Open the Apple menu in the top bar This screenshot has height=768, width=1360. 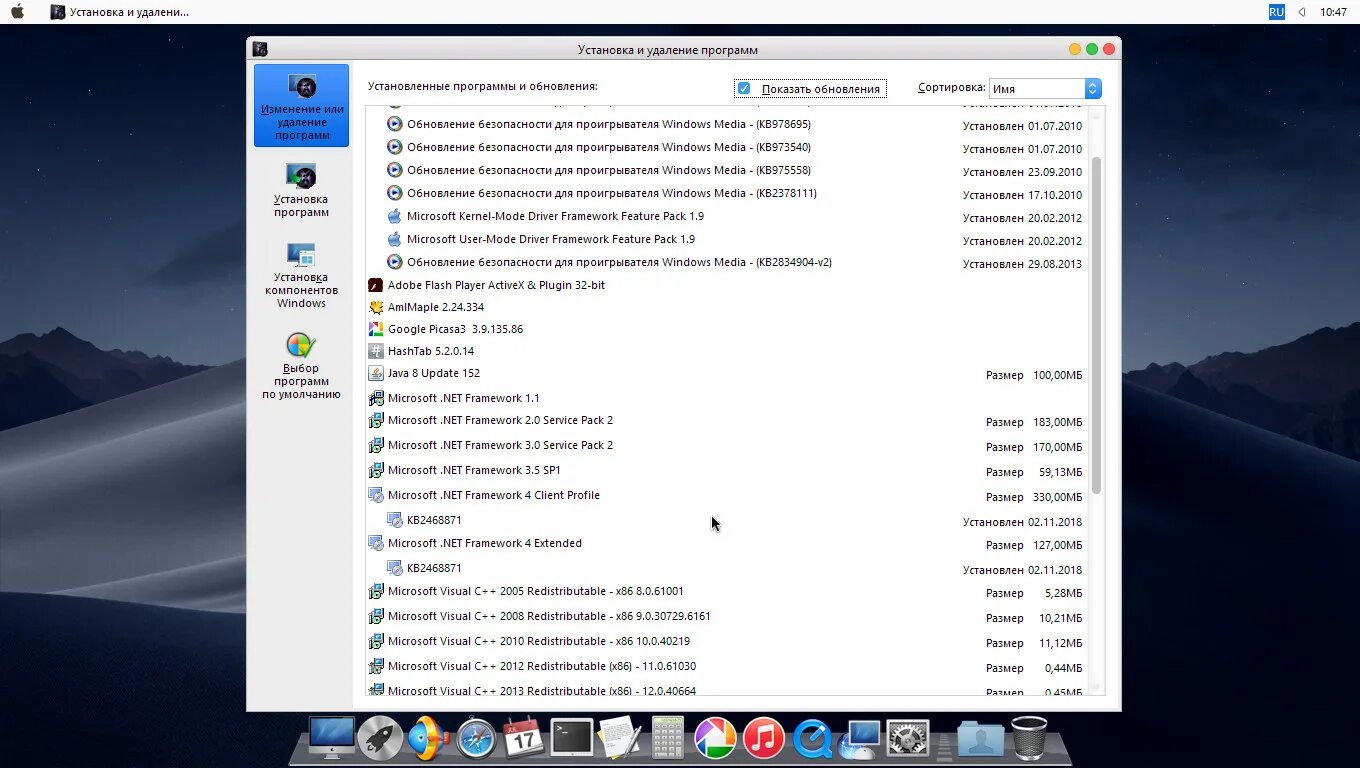(x=17, y=11)
